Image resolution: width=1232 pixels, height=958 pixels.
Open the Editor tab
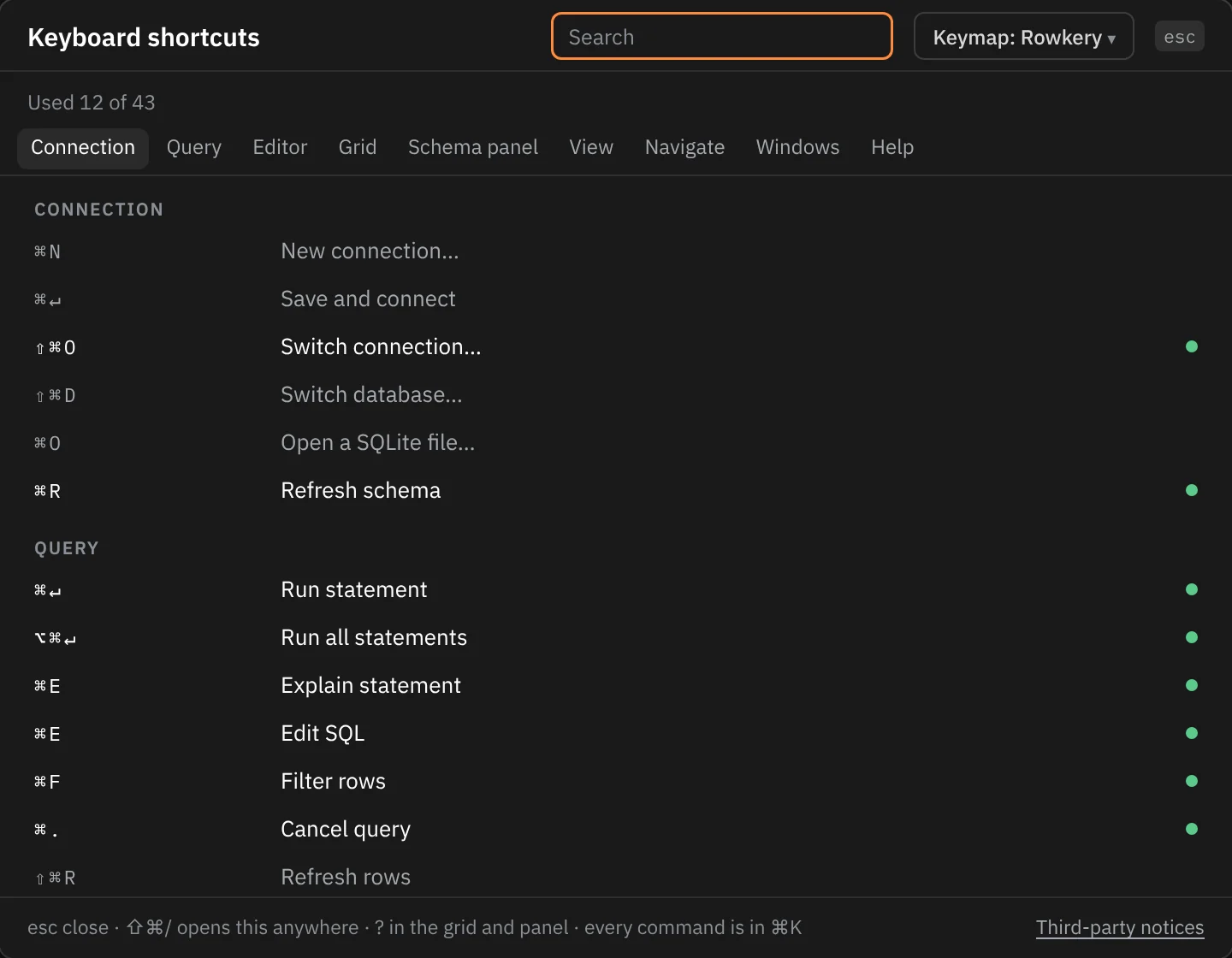(280, 148)
